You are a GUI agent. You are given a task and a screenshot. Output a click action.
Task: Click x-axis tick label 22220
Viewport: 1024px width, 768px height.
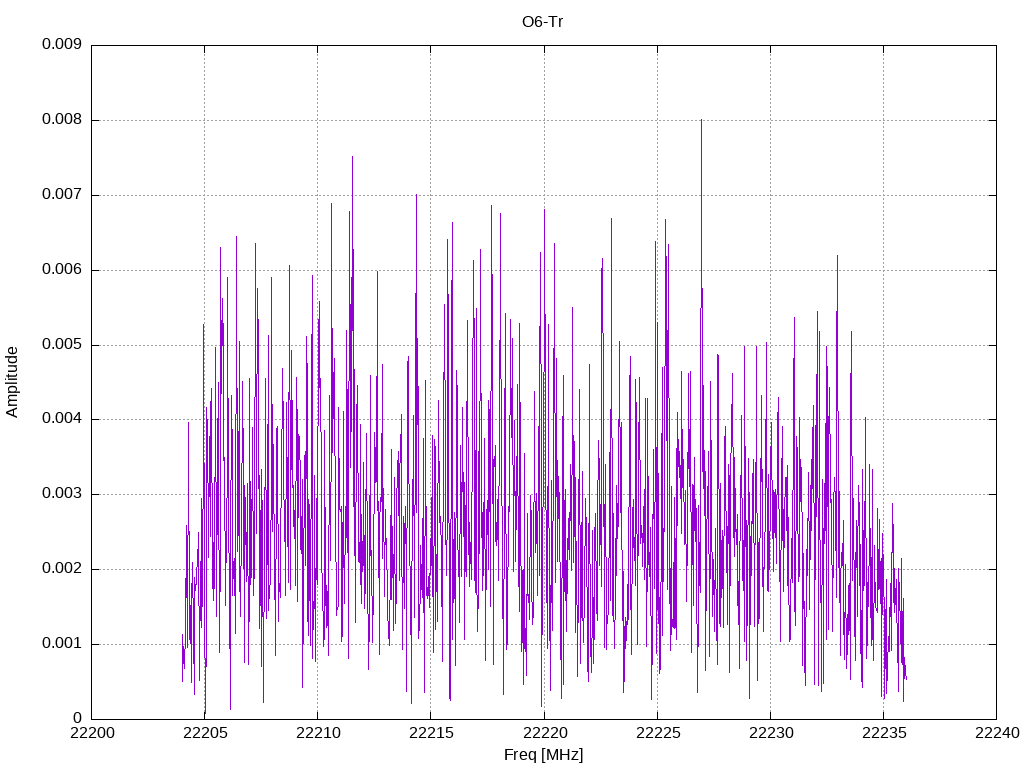click(544, 733)
